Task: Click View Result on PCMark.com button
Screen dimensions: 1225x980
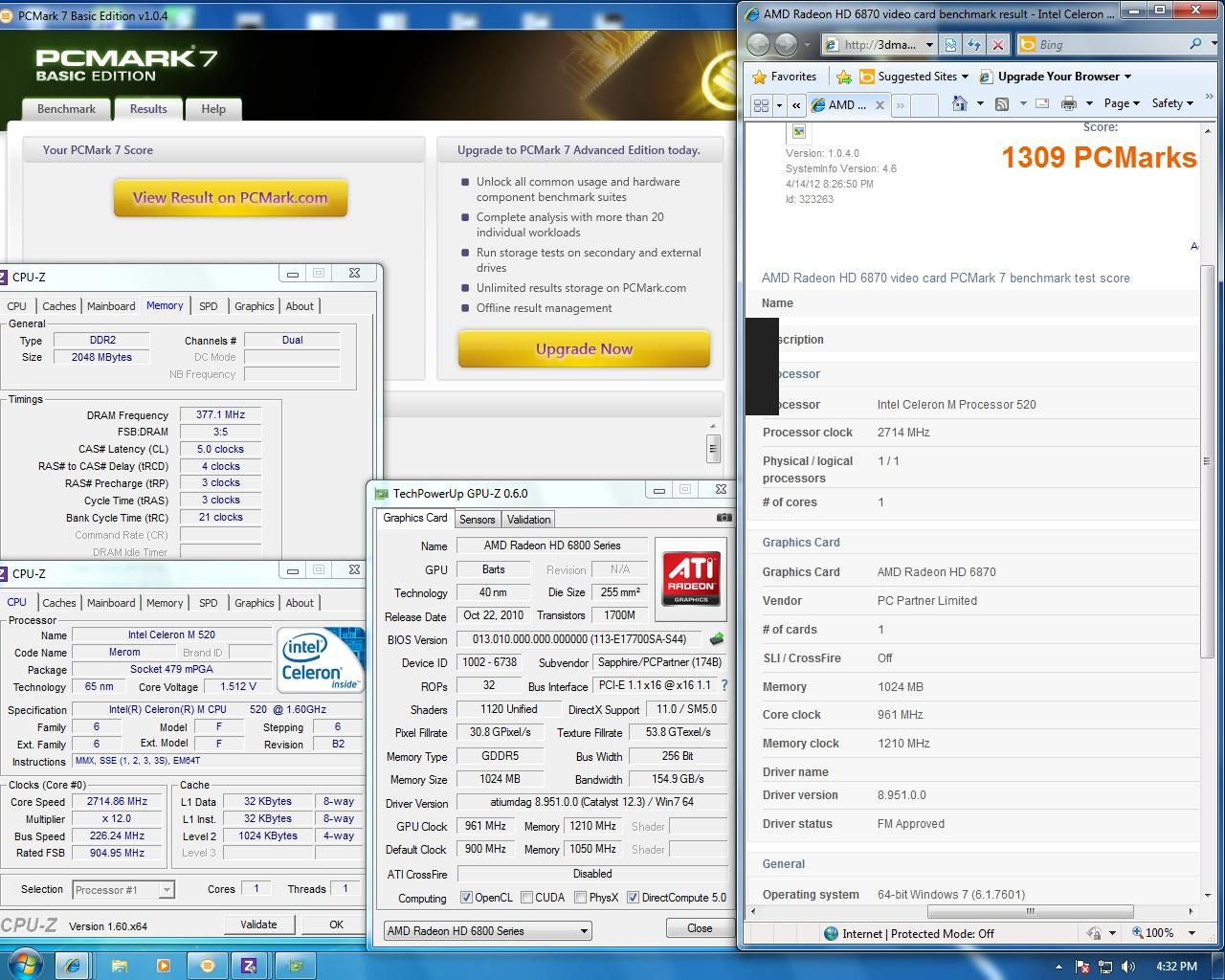Action: coord(231,198)
